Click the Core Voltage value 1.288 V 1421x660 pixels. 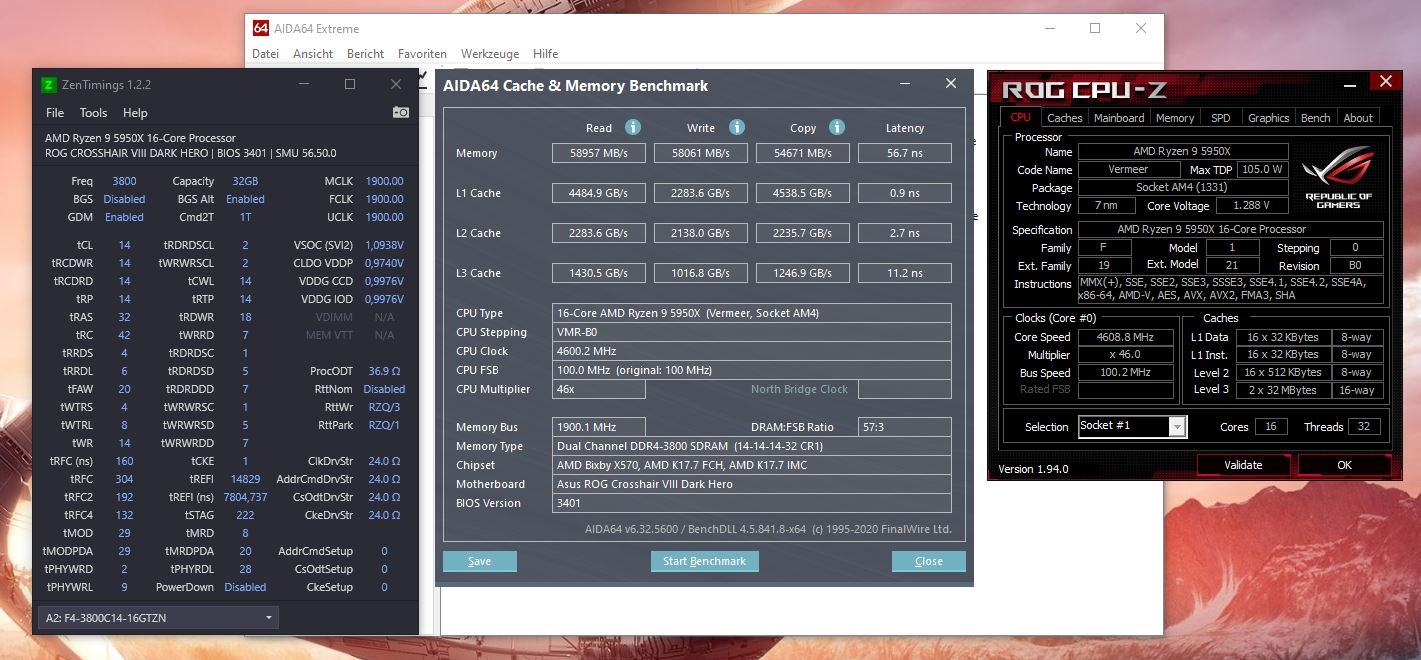pyautogui.click(x=1252, y=205)
